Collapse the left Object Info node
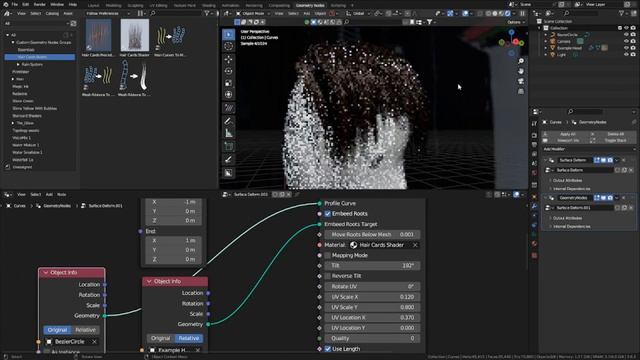This screenshot has height=360, width=640. [x=46, y=273]
